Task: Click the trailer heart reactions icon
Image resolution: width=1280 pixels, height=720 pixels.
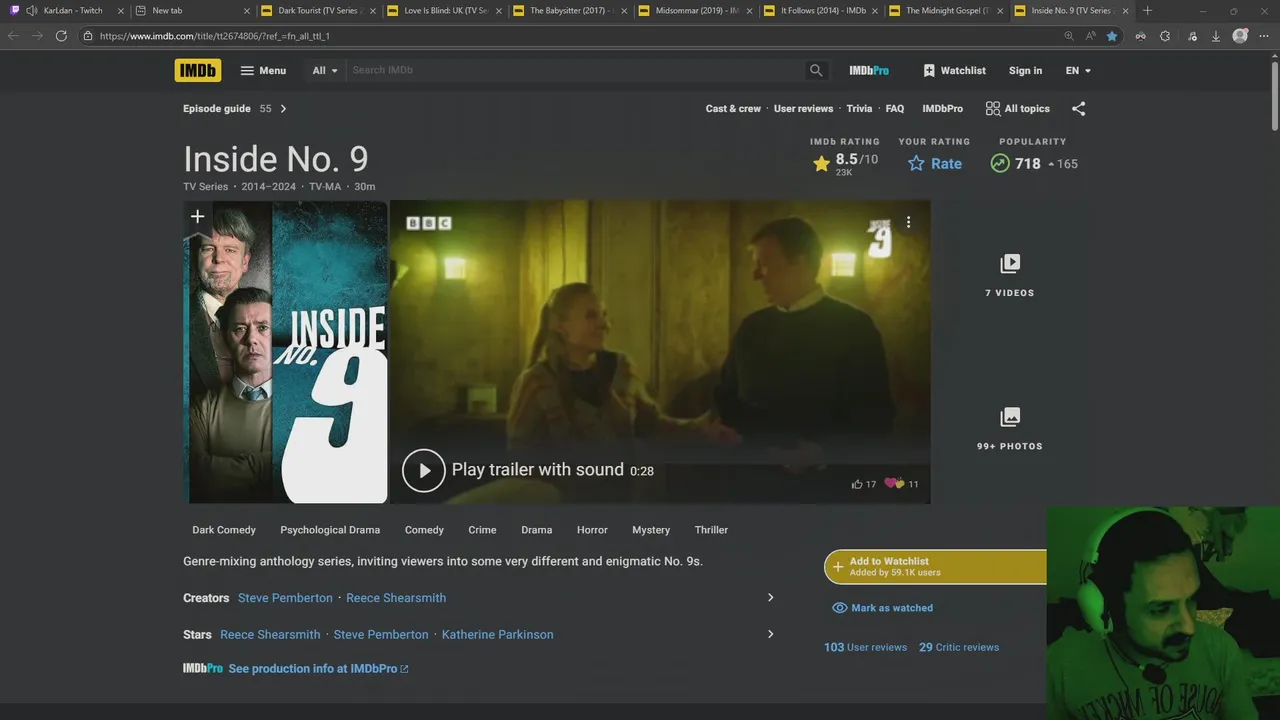Action: (894, 484)
